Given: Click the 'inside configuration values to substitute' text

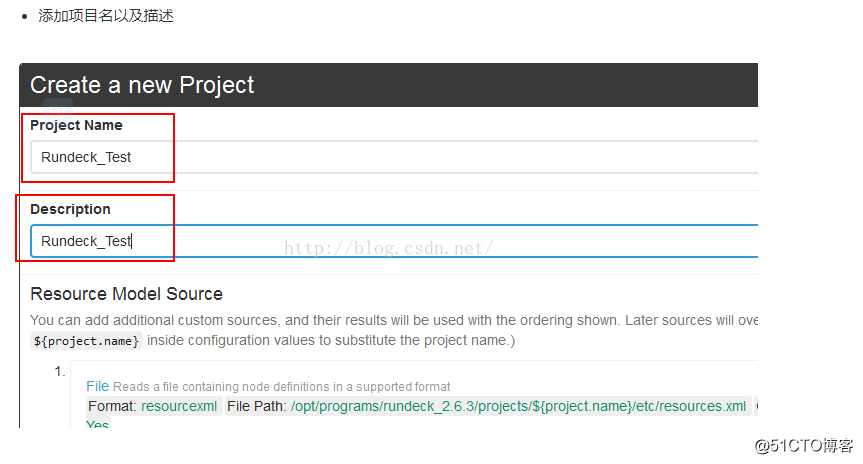Looking at the screenshot, I should click(x=331, y=341).
